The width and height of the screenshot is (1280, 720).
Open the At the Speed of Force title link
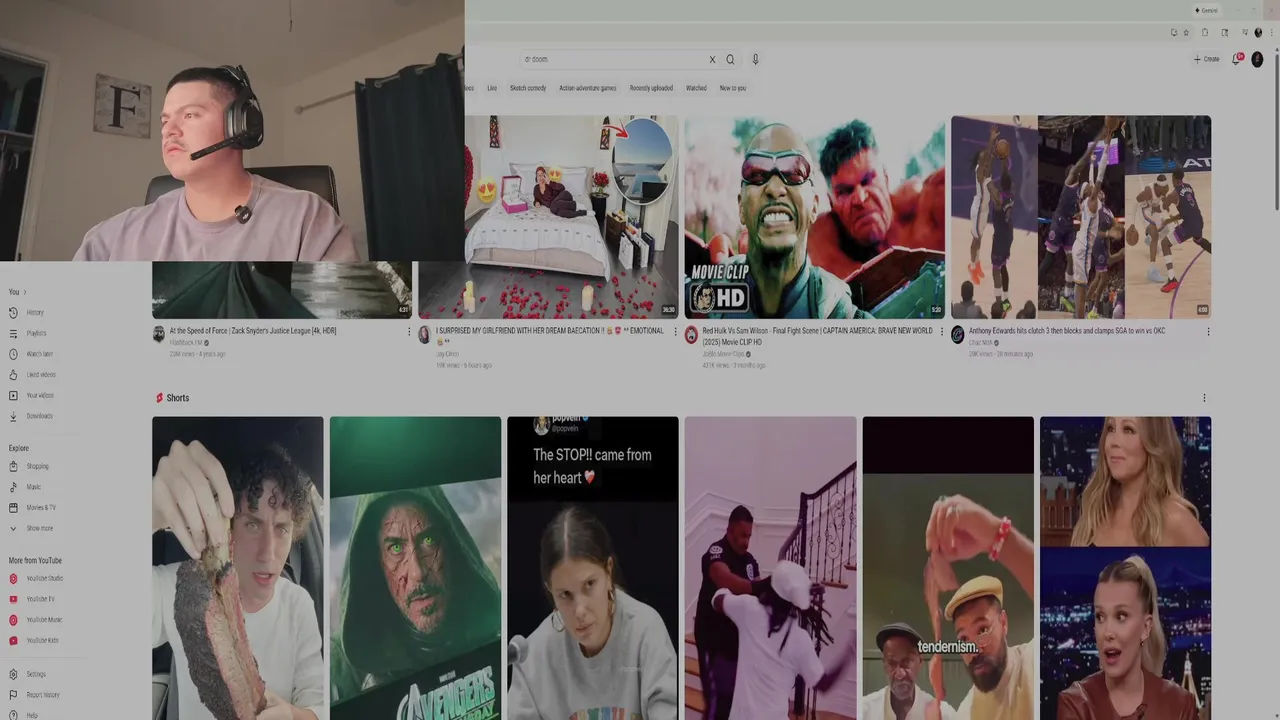tap(253, 330)
